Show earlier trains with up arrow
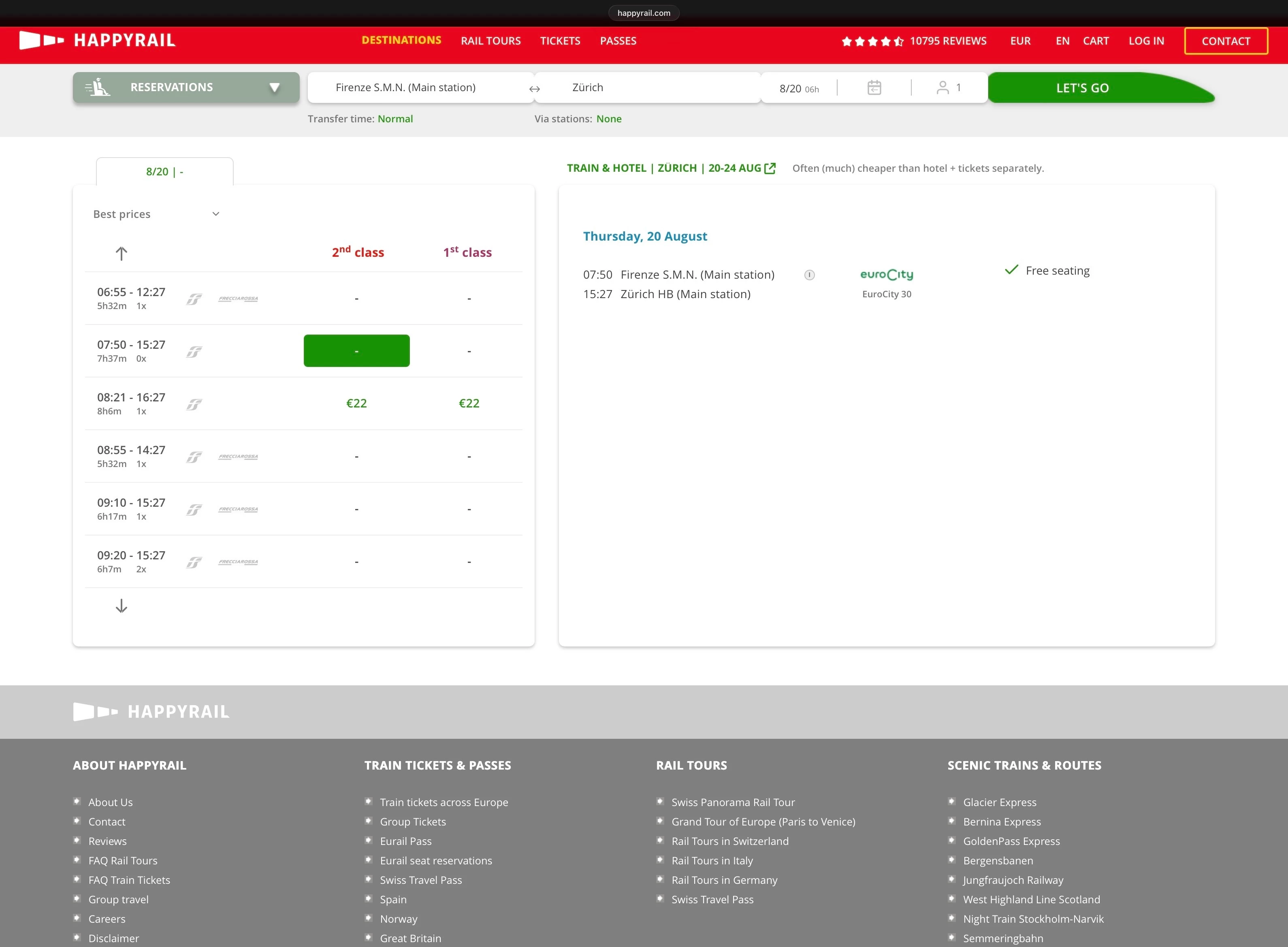Screen dimensions: 1288x947 tap(122, 254)
